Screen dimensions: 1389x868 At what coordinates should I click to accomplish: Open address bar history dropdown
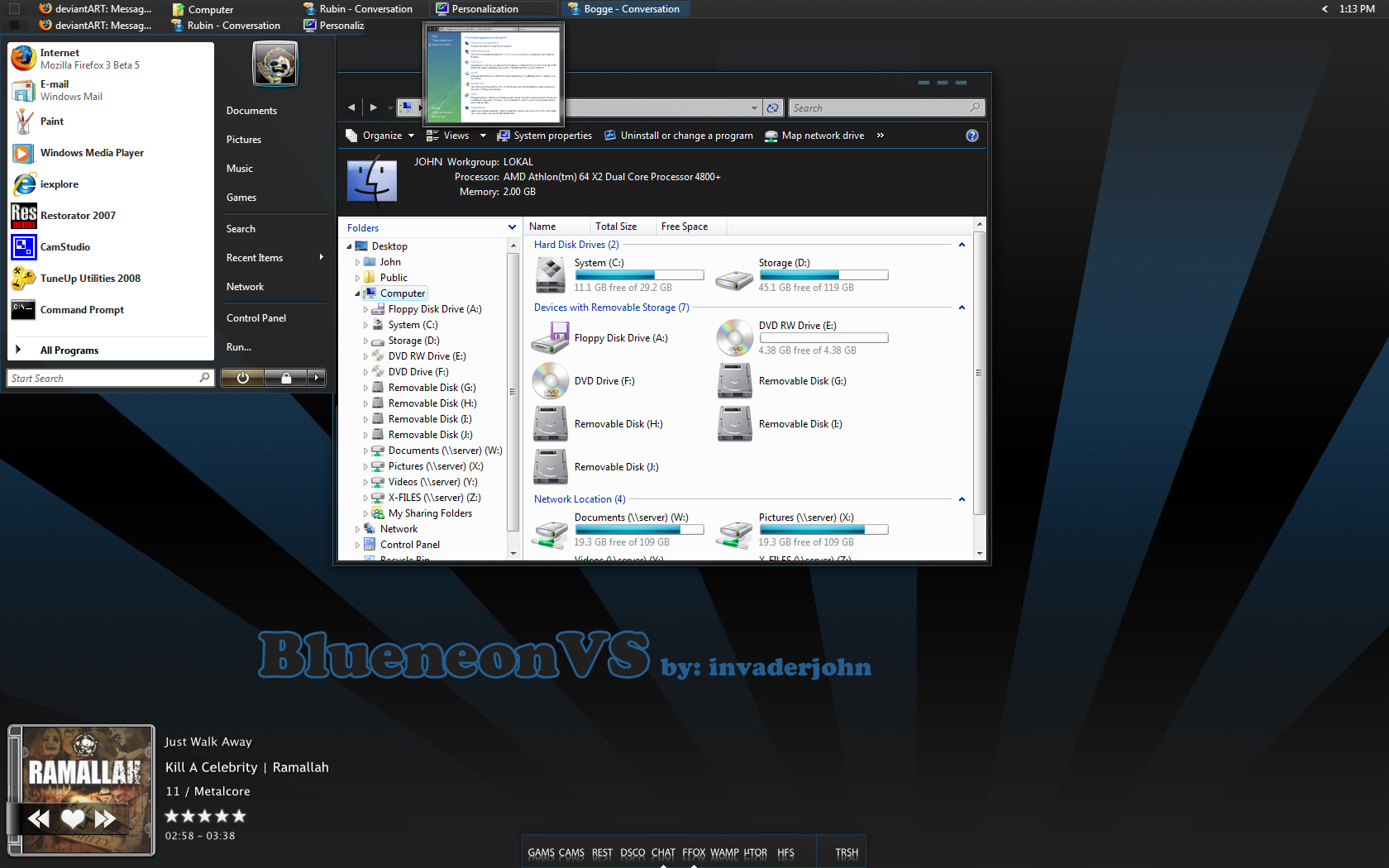coord(754,108)
